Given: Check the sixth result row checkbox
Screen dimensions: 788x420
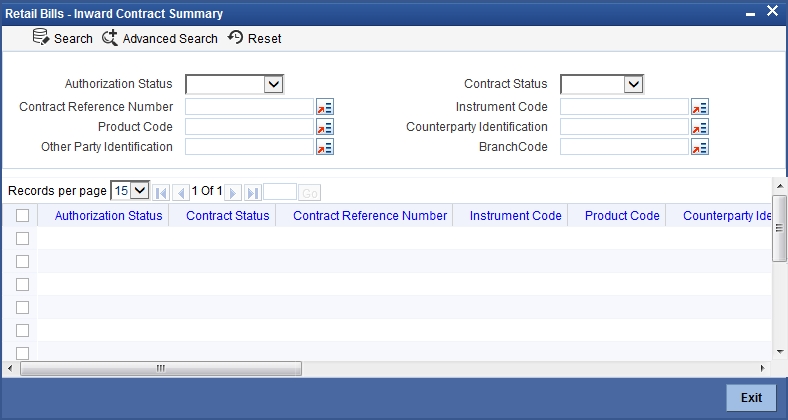Looking at the screenshot, I should [23, 353].
